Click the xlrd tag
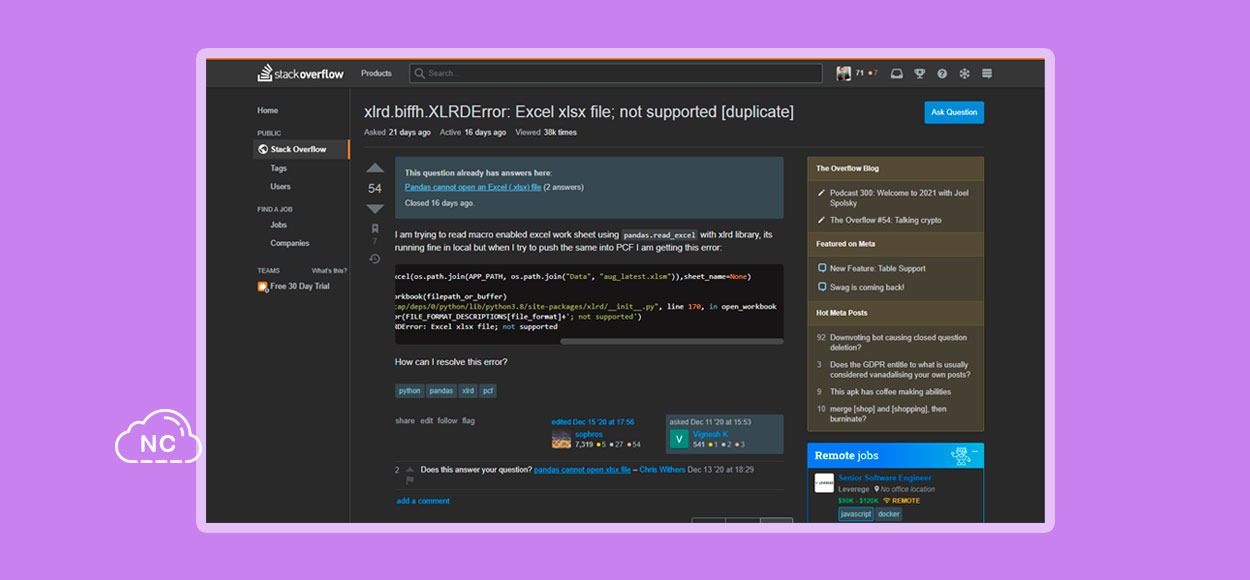The height and width of the screenshot is (580, 1250). point(468,391)
